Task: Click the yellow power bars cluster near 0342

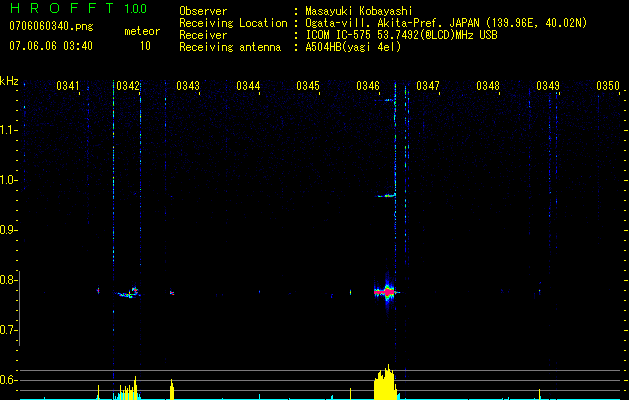Action: pyautogui.click(x=127, y=388)
